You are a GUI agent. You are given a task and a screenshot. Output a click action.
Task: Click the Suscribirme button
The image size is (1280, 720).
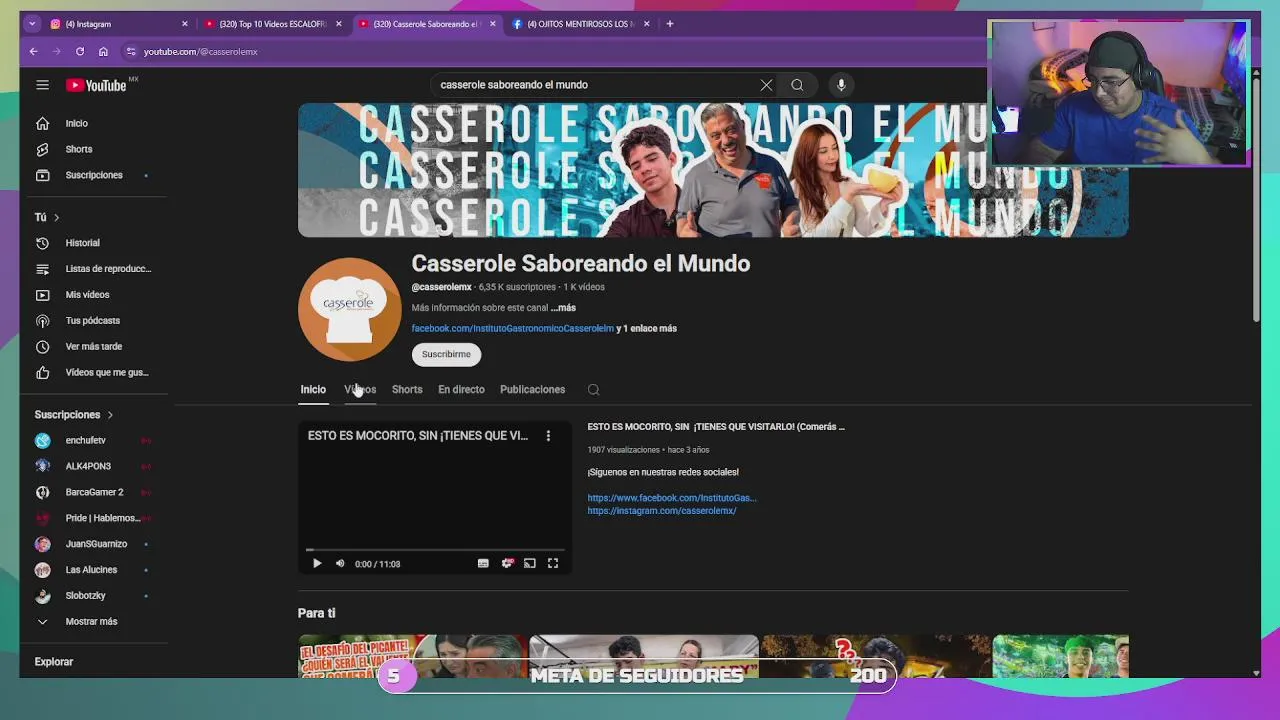[x=446, y=354]
